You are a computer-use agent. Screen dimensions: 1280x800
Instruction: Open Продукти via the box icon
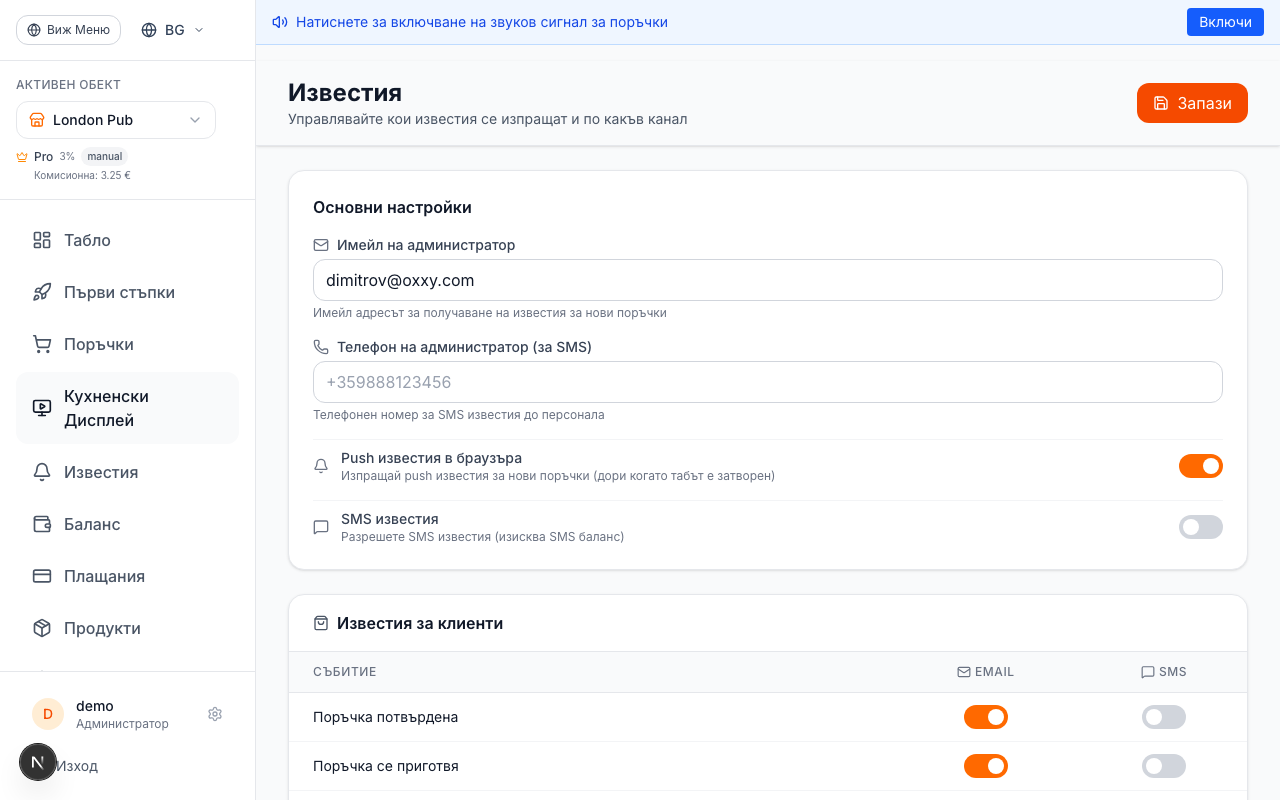pyautogui.click(x=41, y=628)
